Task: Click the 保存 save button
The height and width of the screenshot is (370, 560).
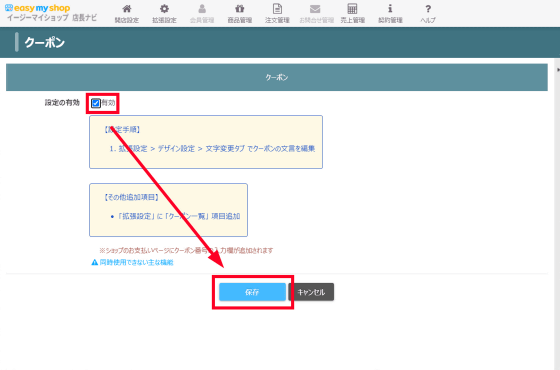Action: [x=252, y=292]
